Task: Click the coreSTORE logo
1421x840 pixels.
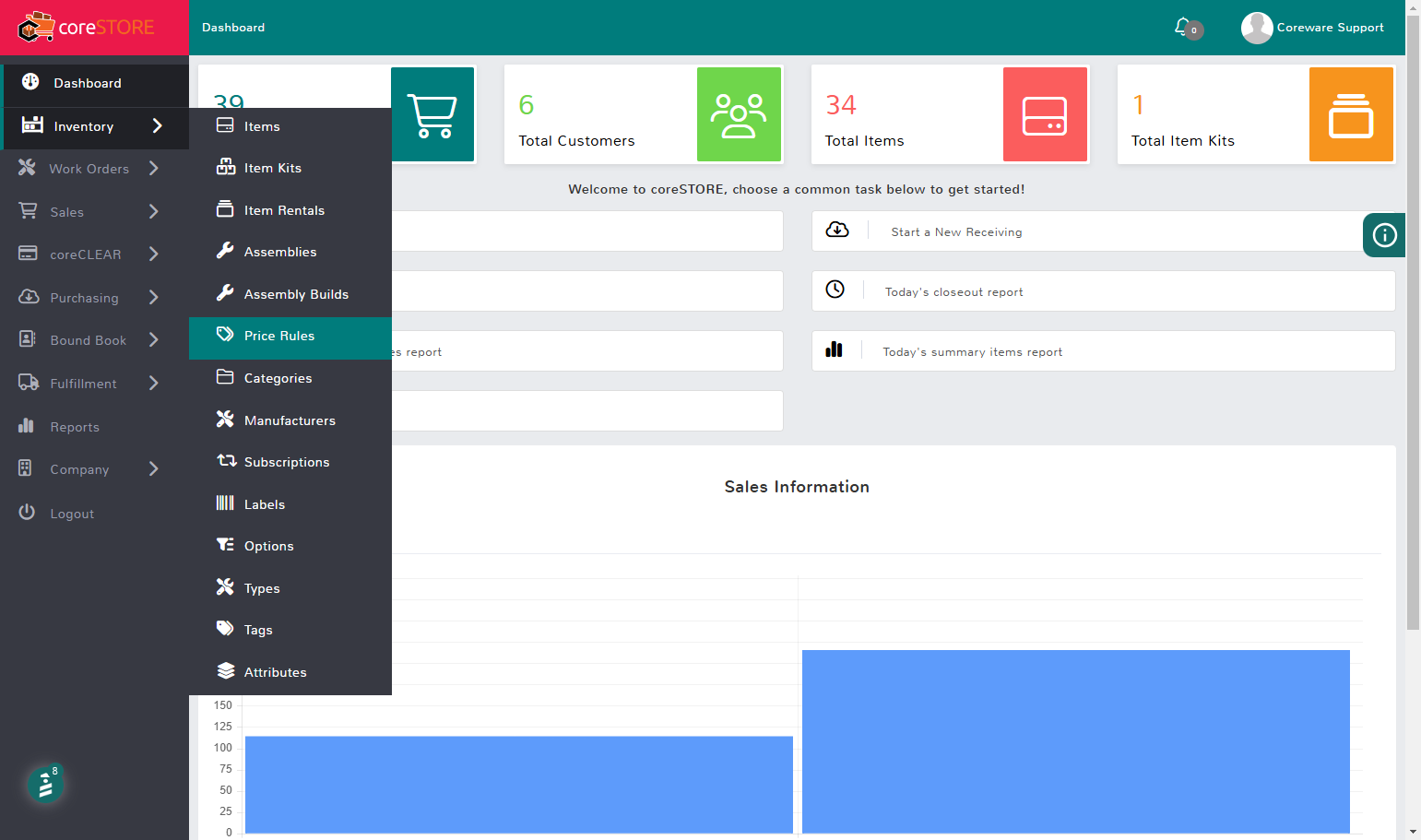Action: click(86, 28)
